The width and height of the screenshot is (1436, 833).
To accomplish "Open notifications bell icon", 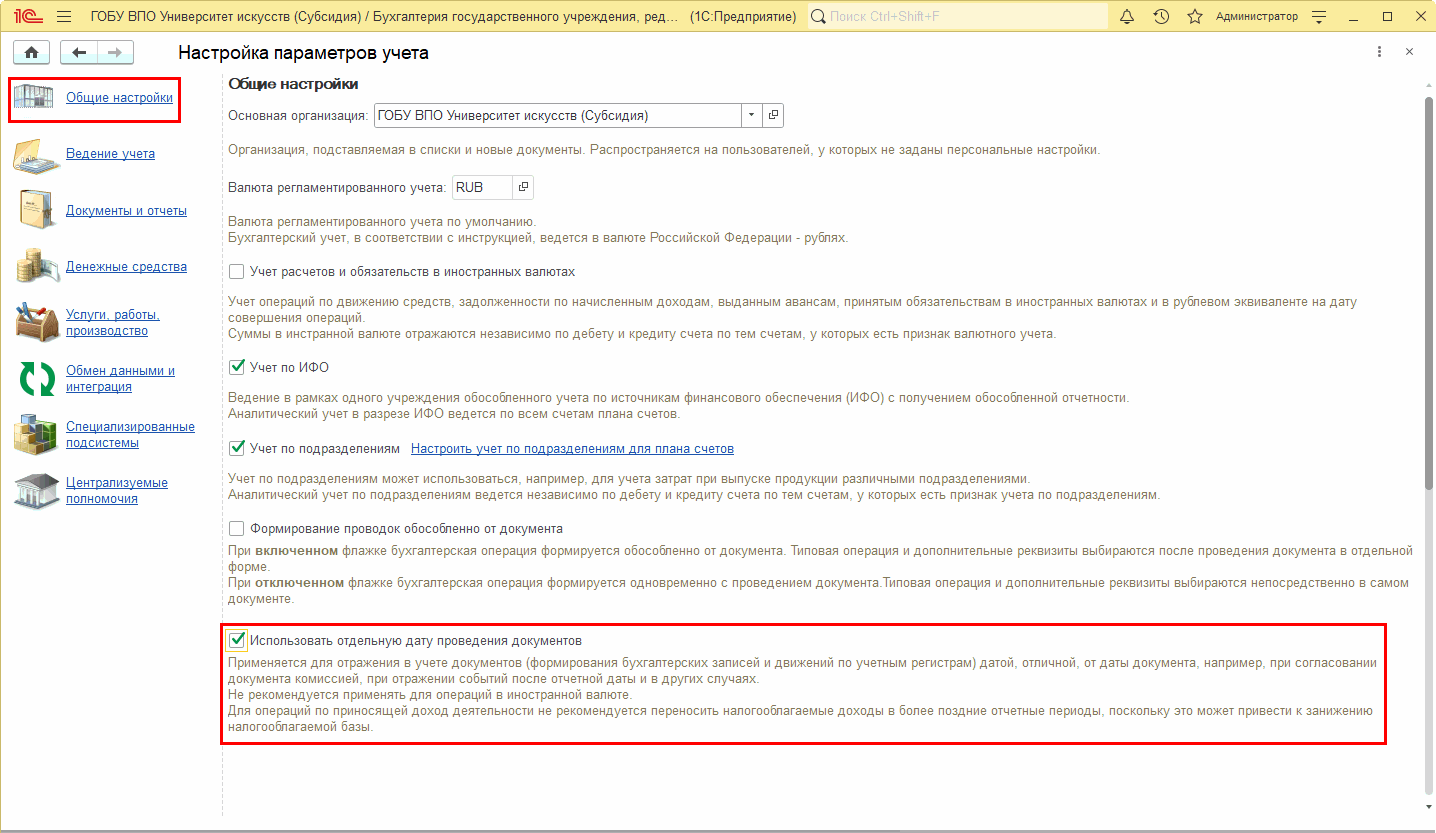I will (1127, 17).
